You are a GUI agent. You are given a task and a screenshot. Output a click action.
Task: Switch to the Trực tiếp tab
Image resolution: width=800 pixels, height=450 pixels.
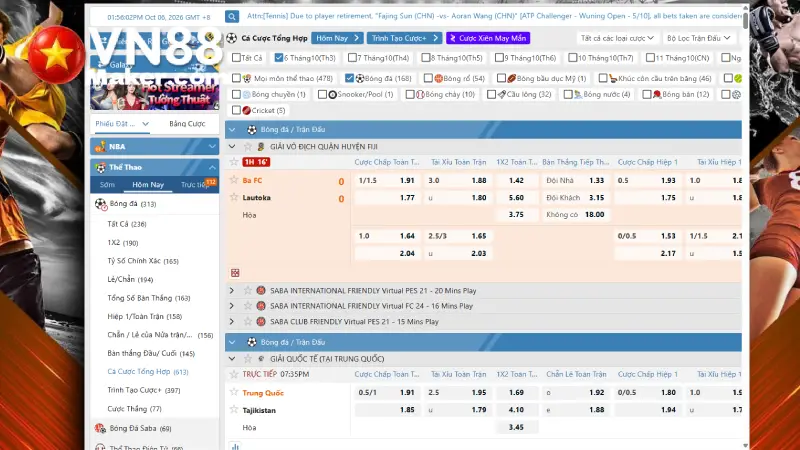195,185
